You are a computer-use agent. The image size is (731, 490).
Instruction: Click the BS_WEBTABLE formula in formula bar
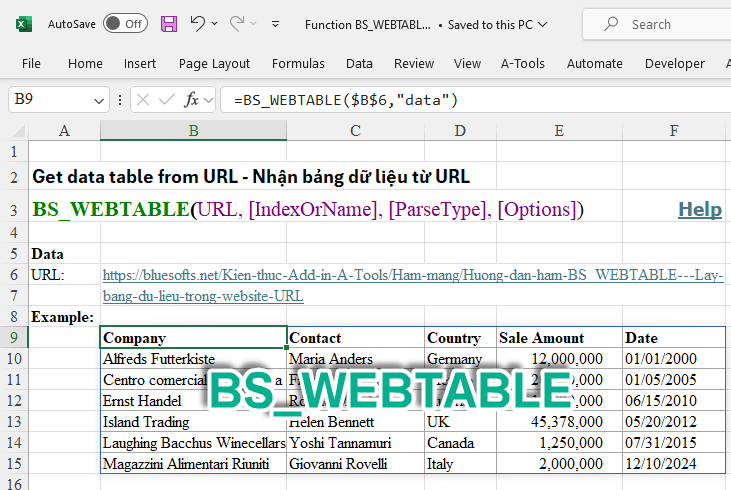pos(346,100)
